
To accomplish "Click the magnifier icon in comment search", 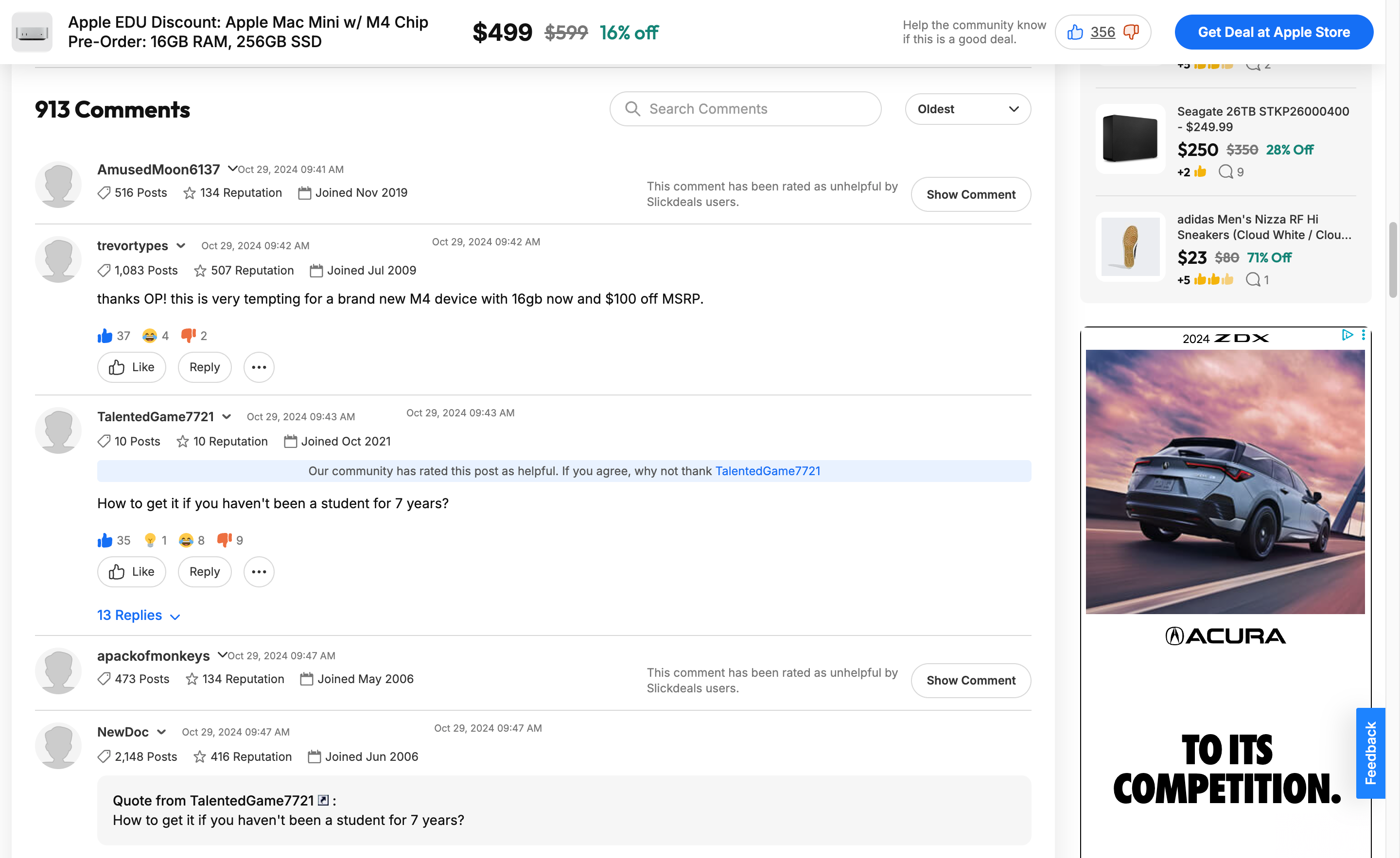I will coord(632,109).
